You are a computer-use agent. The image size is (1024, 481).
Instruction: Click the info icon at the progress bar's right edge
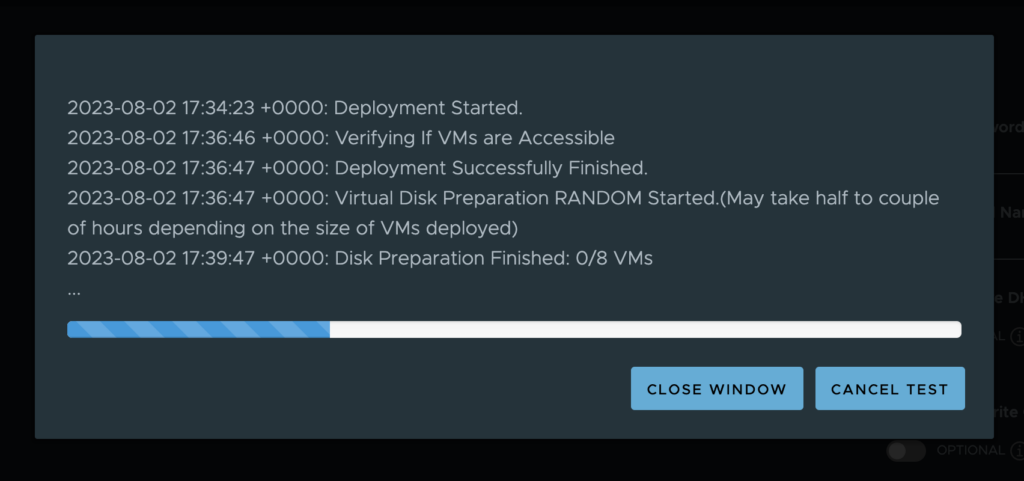(1017, 337)
